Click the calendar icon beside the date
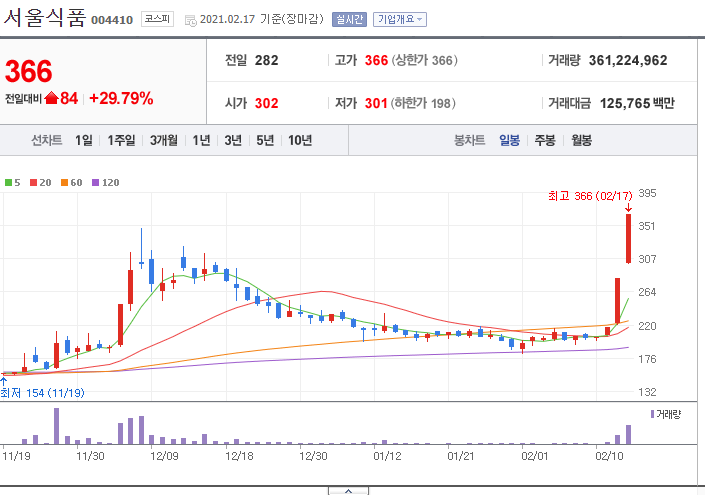Image resolution: width=705 pixels, height=495 pixels. [x=191, y=20]
